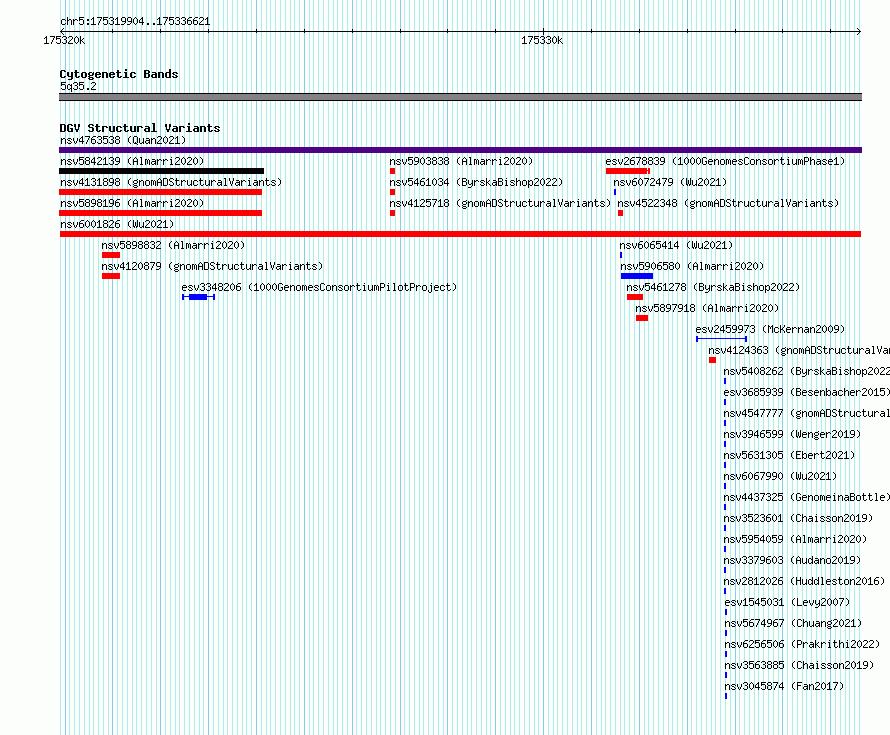The width and height of the screenshot is (890, 735).
Task: Click the DGV Structural Variants track title
Action: (x=140, y=128)
